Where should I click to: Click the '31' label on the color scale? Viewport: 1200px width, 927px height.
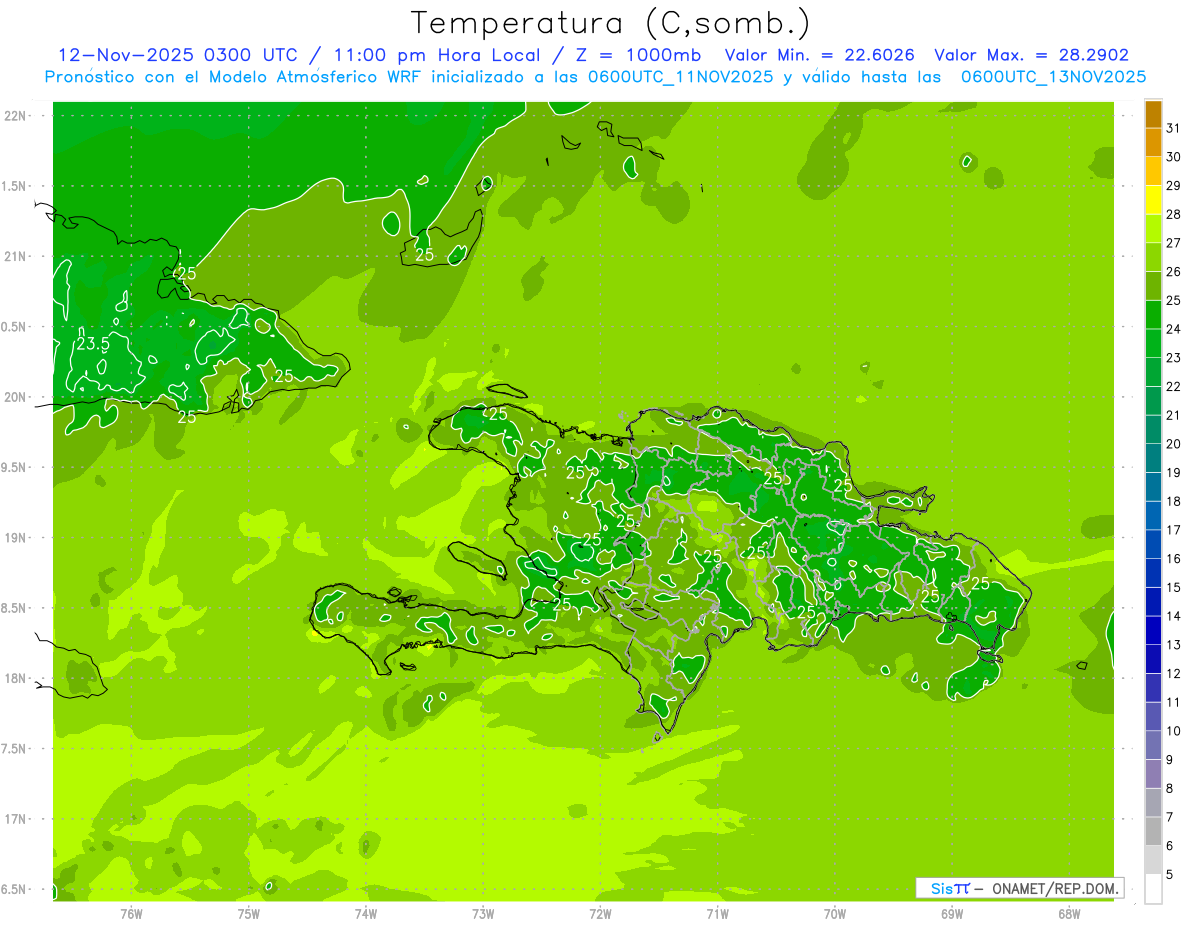[x=1174, y=128]
